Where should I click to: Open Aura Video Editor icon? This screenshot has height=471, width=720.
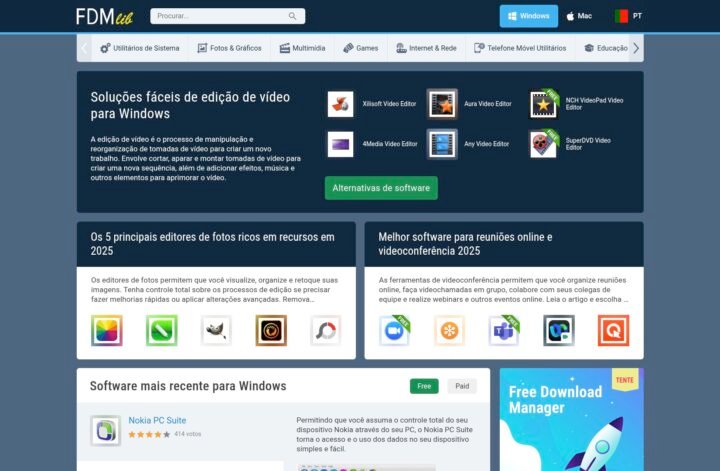pos(442,104)
